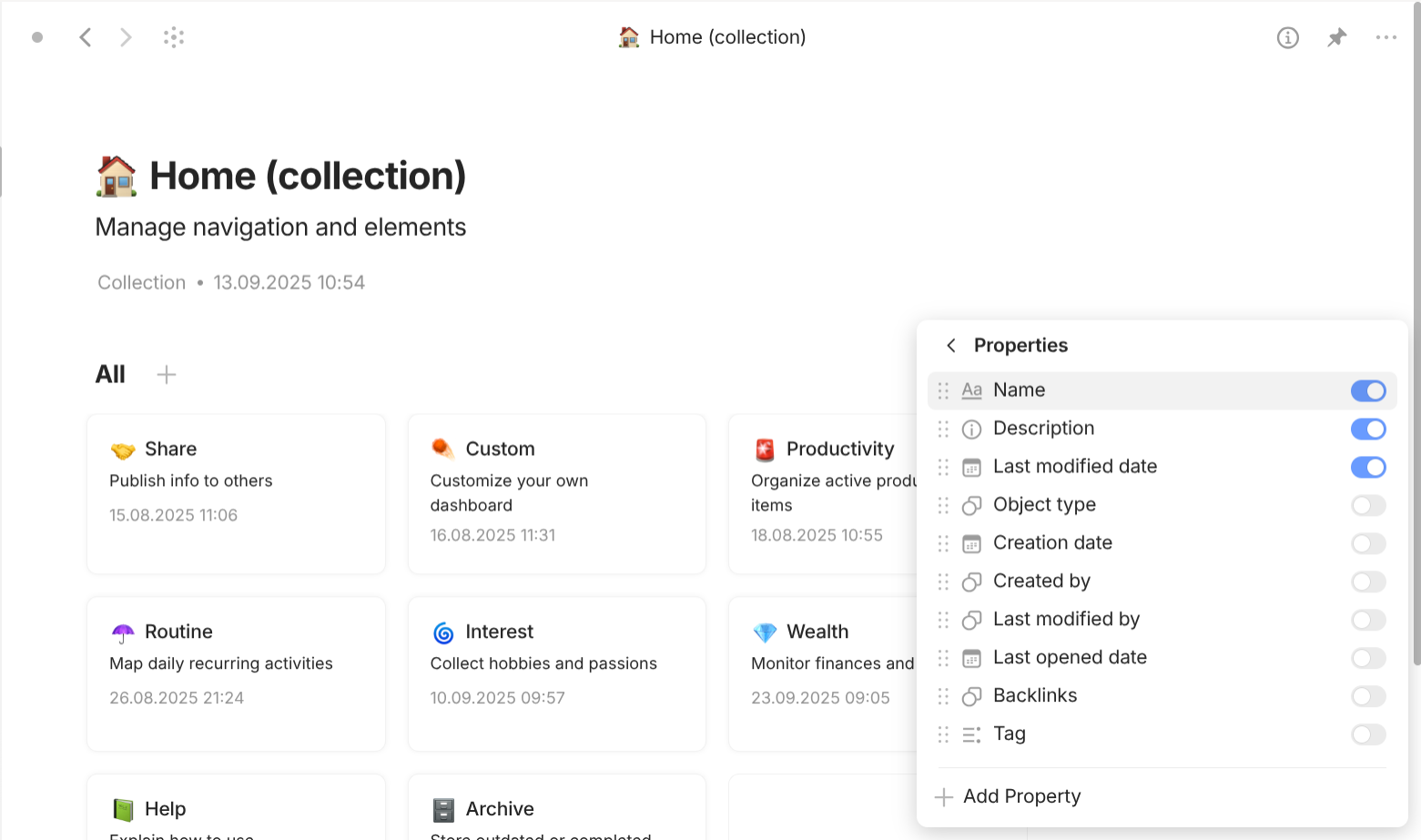Enable the Object type property toggle
Image resolution: width=1421 pixels, height=840 pixels.
coord(1367,505)
